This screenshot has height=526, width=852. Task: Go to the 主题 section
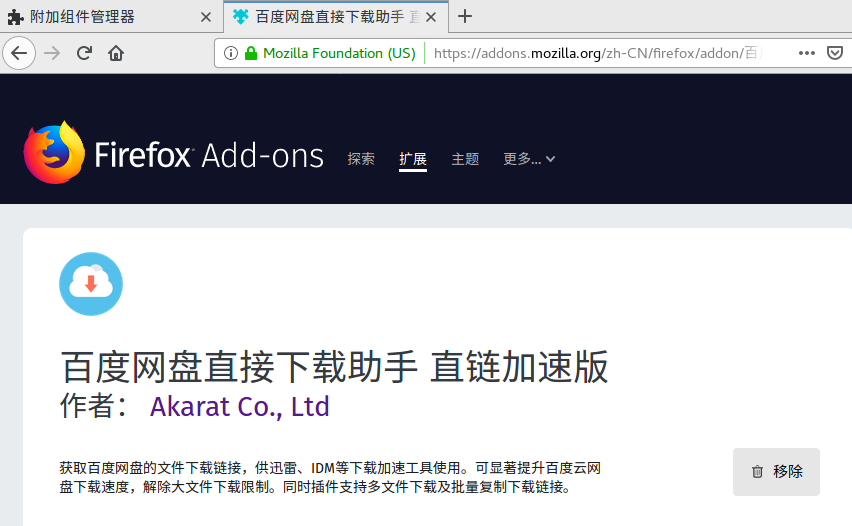[465, 159]
